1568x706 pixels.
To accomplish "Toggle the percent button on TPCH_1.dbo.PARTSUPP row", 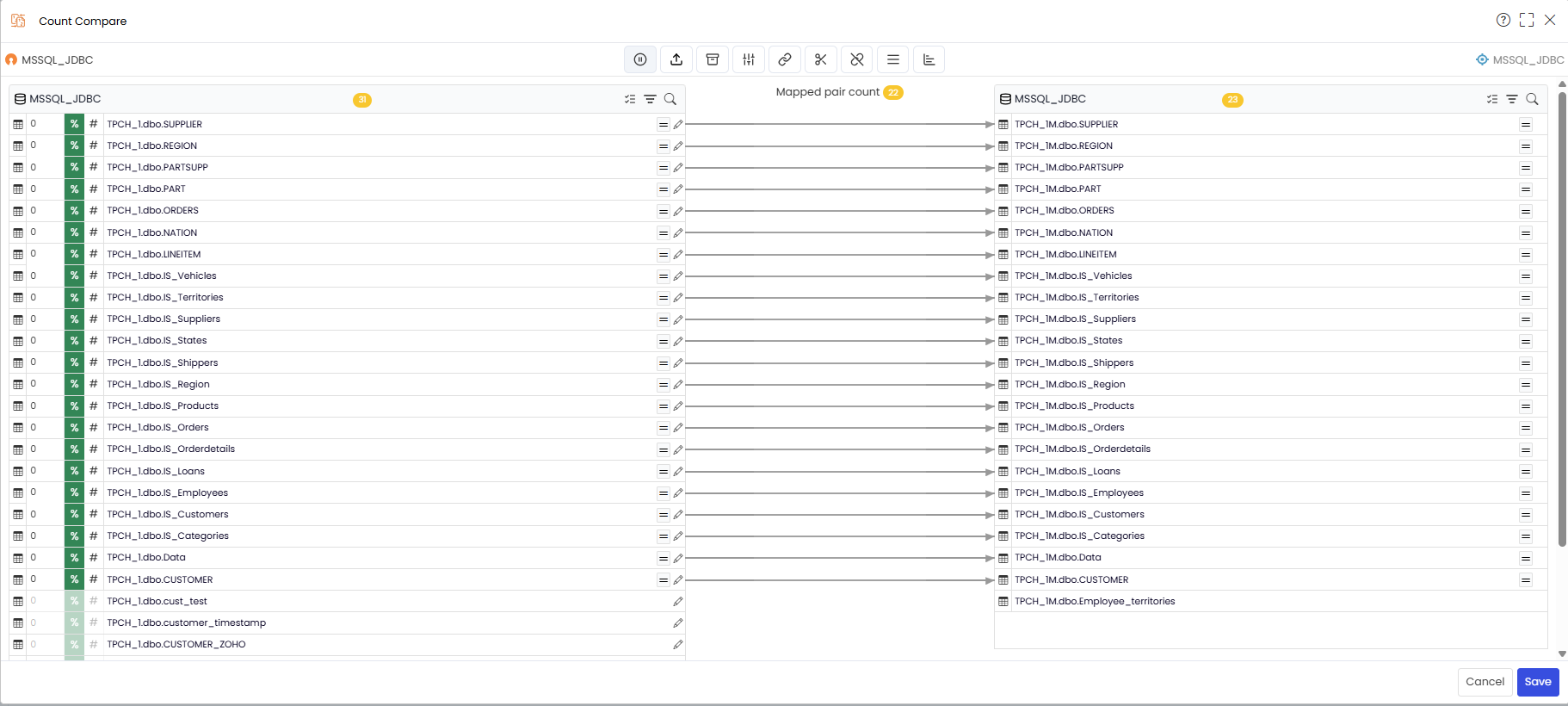I will pyautogui.click(x=75, y=167).
